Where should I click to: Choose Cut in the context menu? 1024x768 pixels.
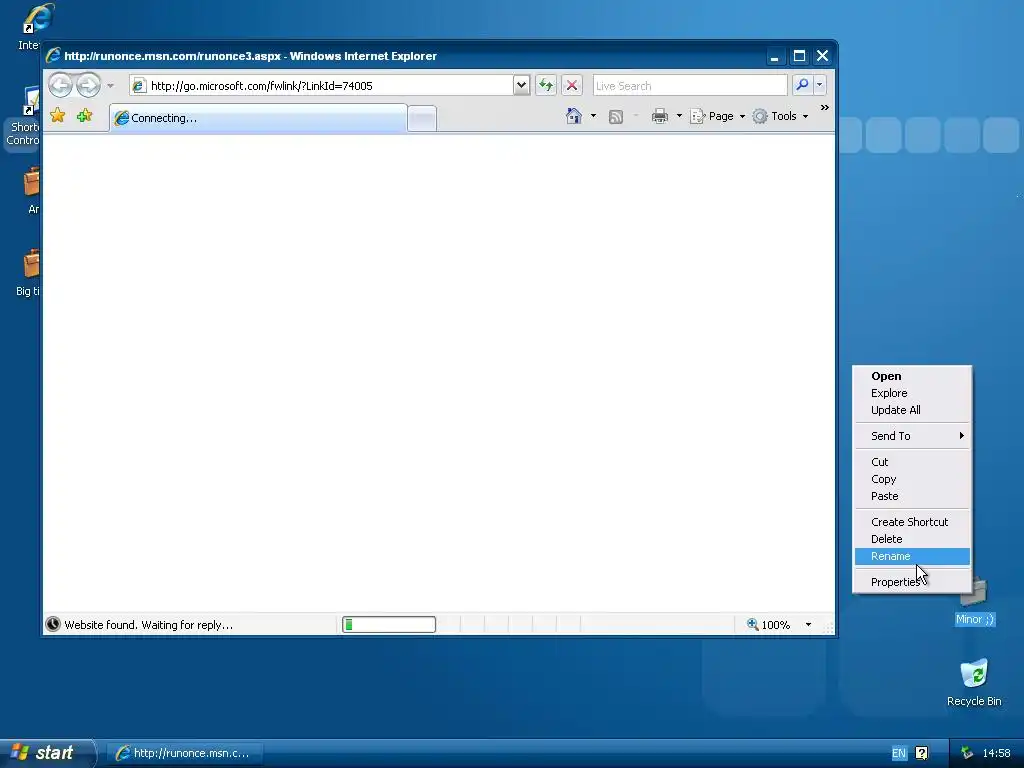[912, 462]
